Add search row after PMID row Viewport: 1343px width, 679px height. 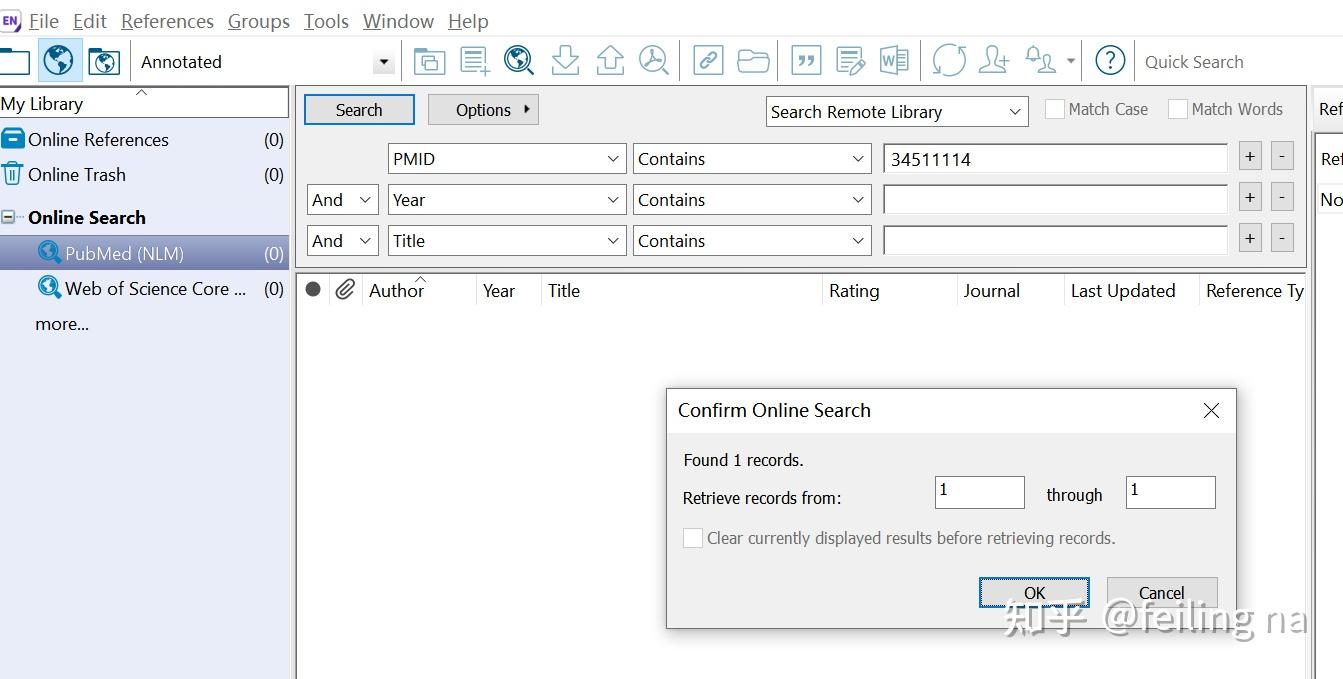(1250, 156)
